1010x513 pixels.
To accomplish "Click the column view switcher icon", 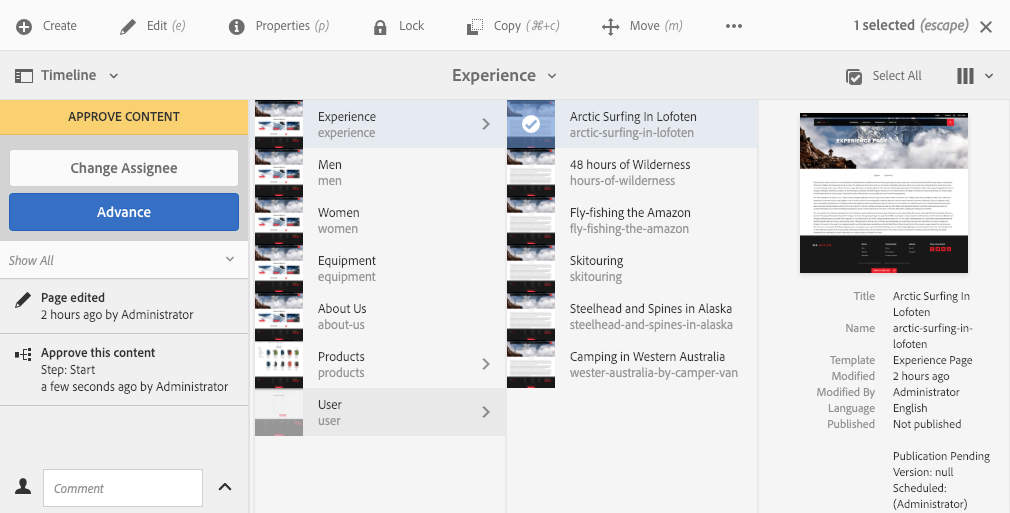I will click(x=965, y=76).
